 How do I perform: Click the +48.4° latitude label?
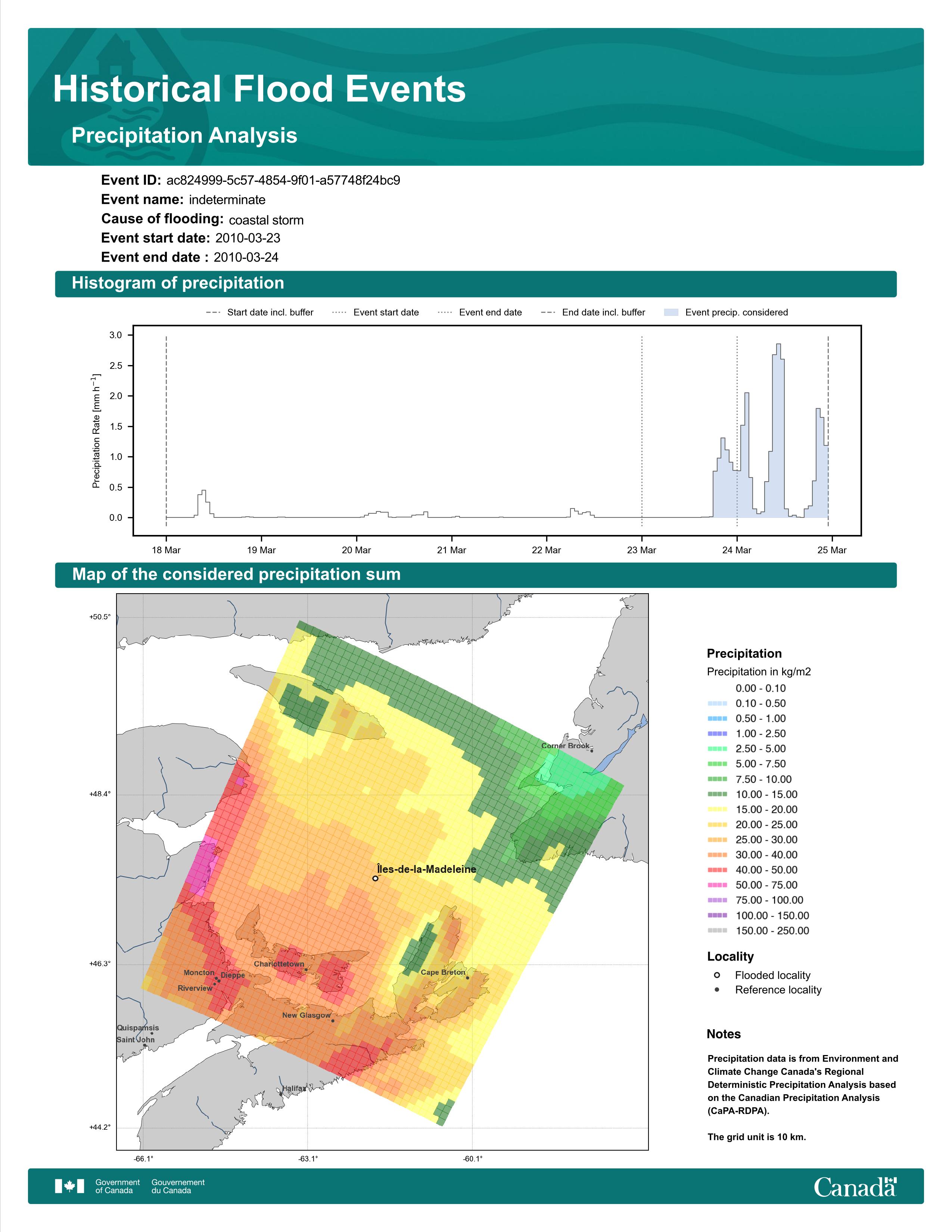pos(100,794)
